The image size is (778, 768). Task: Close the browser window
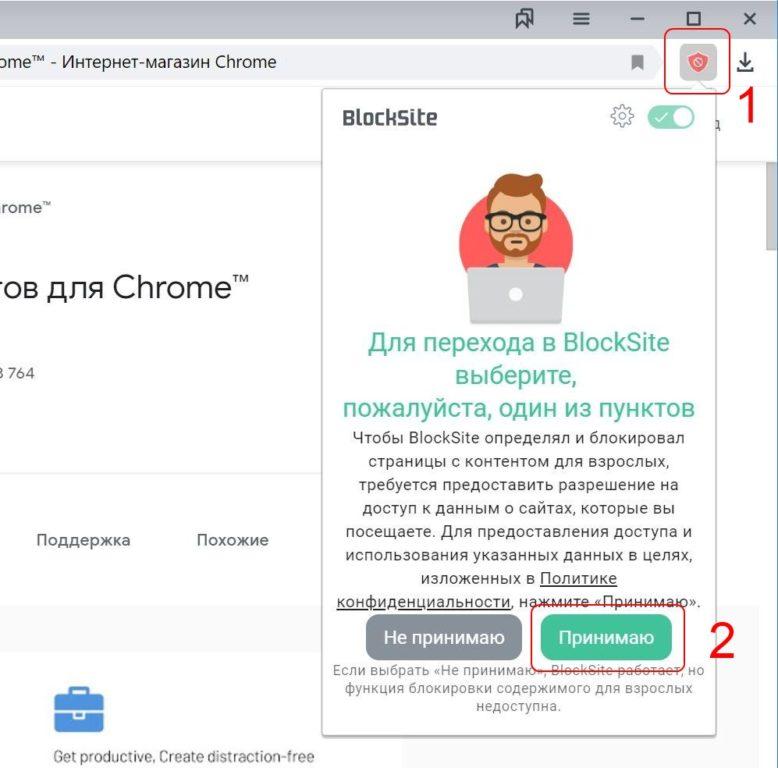pos(750,19)
